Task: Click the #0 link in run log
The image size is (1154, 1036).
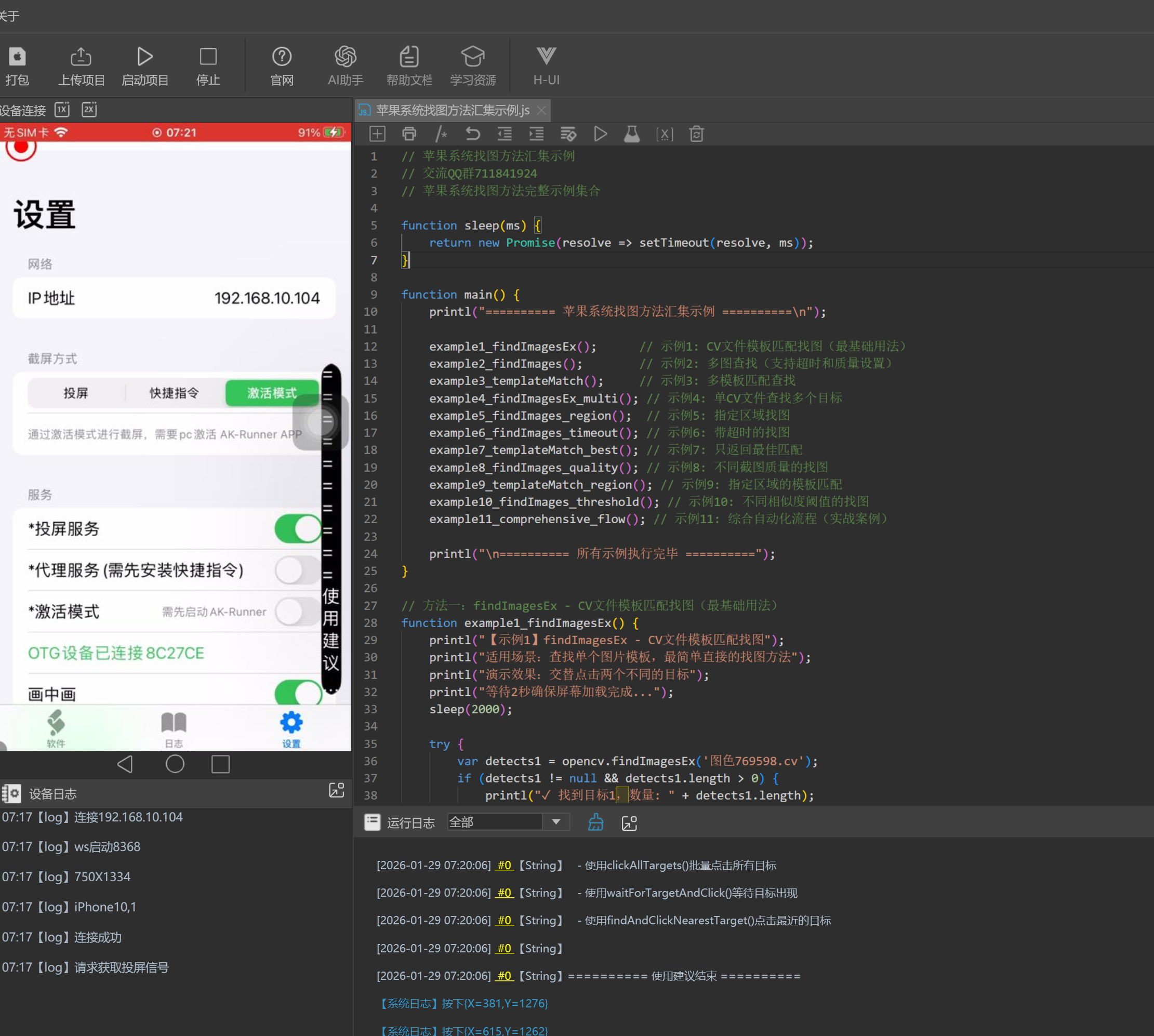Action: [505, 865]
